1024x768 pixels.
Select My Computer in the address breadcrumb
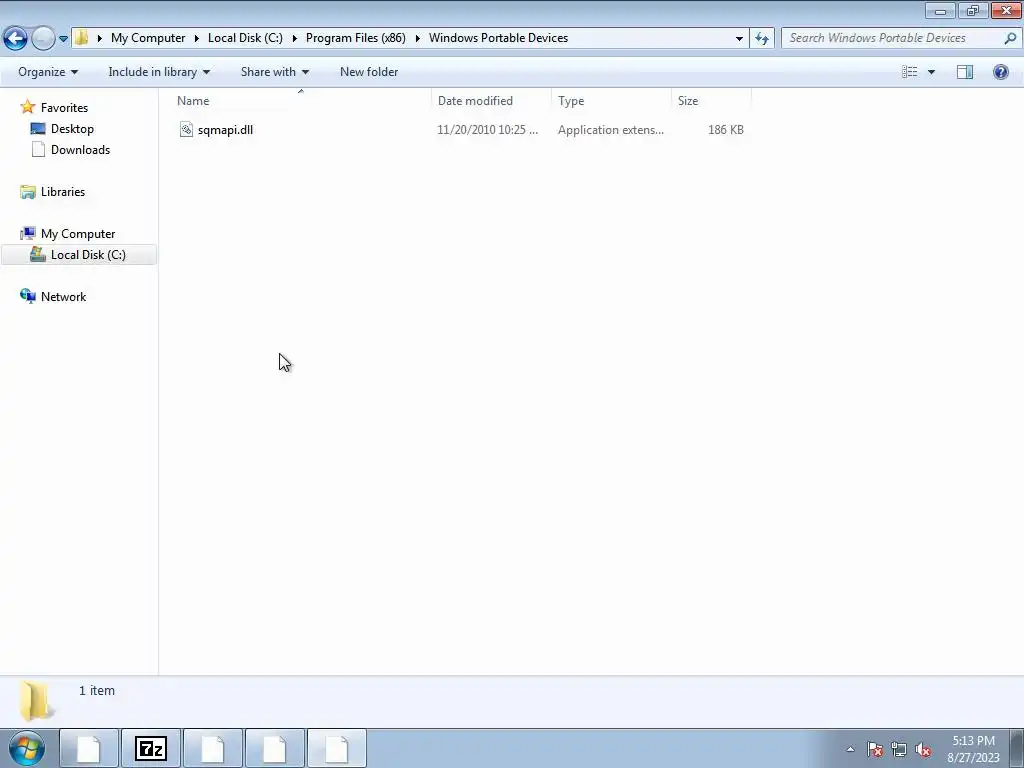[x=148, y=38]
